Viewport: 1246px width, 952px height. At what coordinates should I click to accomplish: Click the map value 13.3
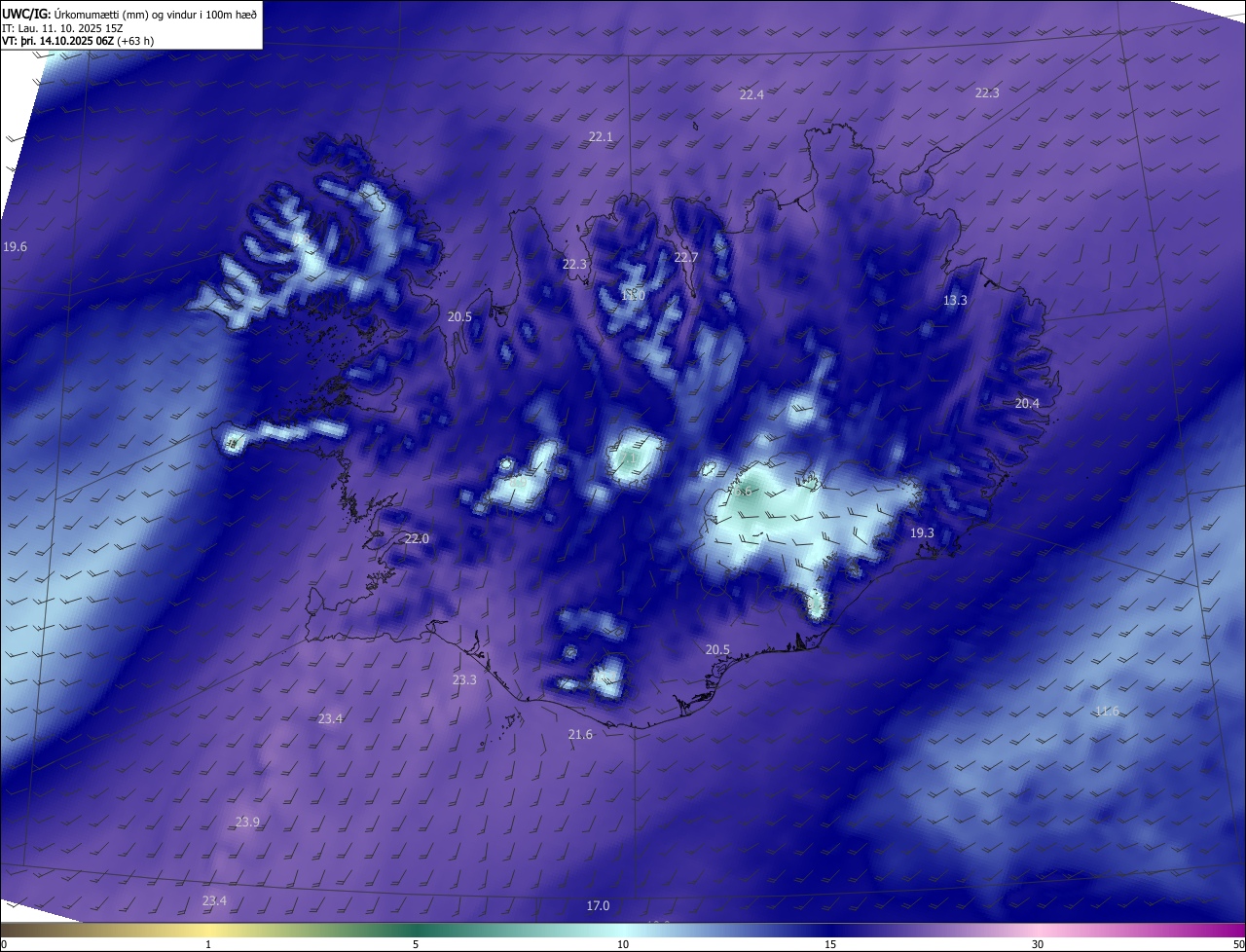click(x=955, y=301)
